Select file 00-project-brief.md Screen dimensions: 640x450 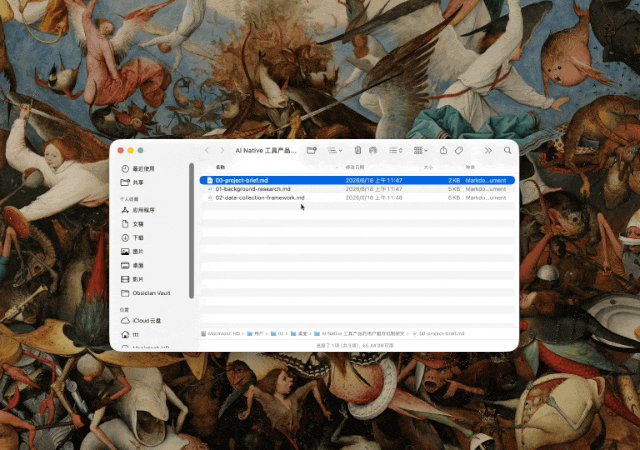coord(357,180)
